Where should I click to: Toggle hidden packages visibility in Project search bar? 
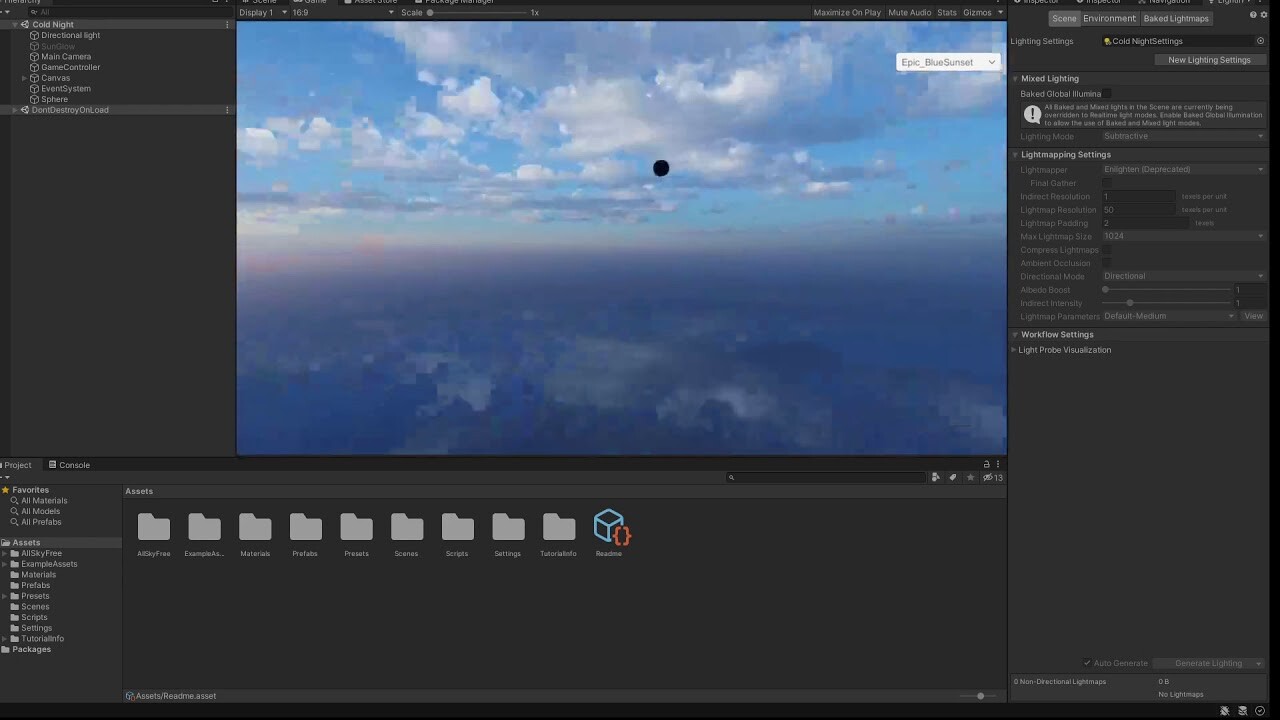coord(986,477)
